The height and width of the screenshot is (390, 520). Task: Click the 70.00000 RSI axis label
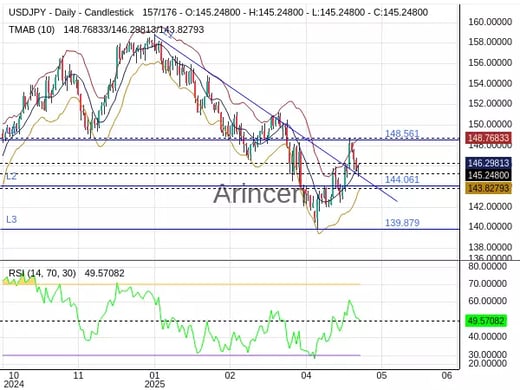click(x=487, y=284)
